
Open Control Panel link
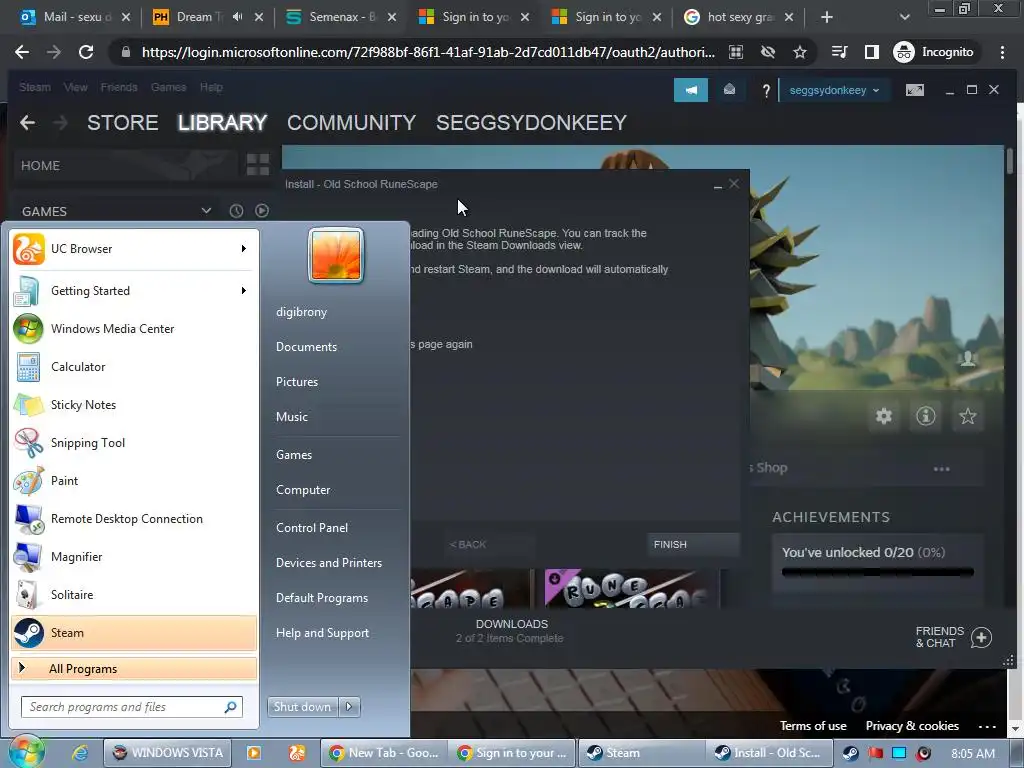point(312,528)
